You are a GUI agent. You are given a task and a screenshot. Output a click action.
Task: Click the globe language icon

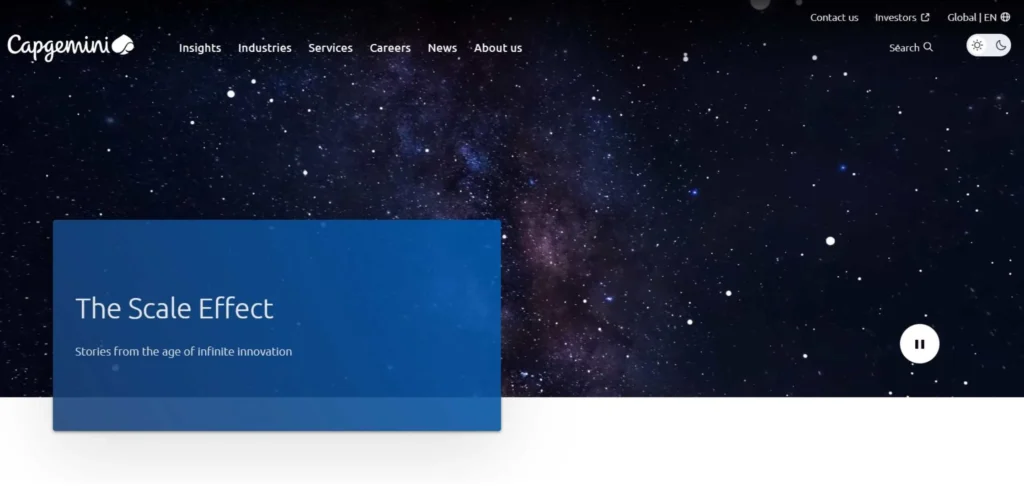[1005, 18]
